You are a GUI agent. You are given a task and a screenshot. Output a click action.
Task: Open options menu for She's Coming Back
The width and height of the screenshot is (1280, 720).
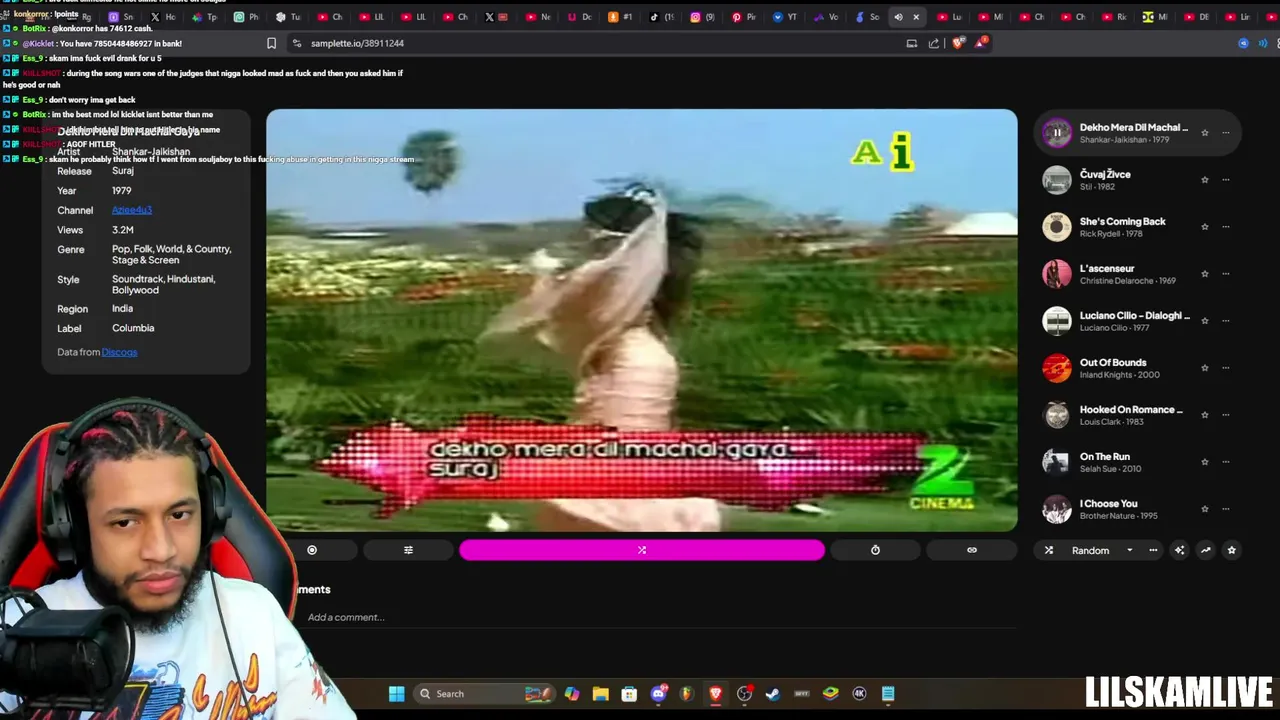(x=1226, y=227)
